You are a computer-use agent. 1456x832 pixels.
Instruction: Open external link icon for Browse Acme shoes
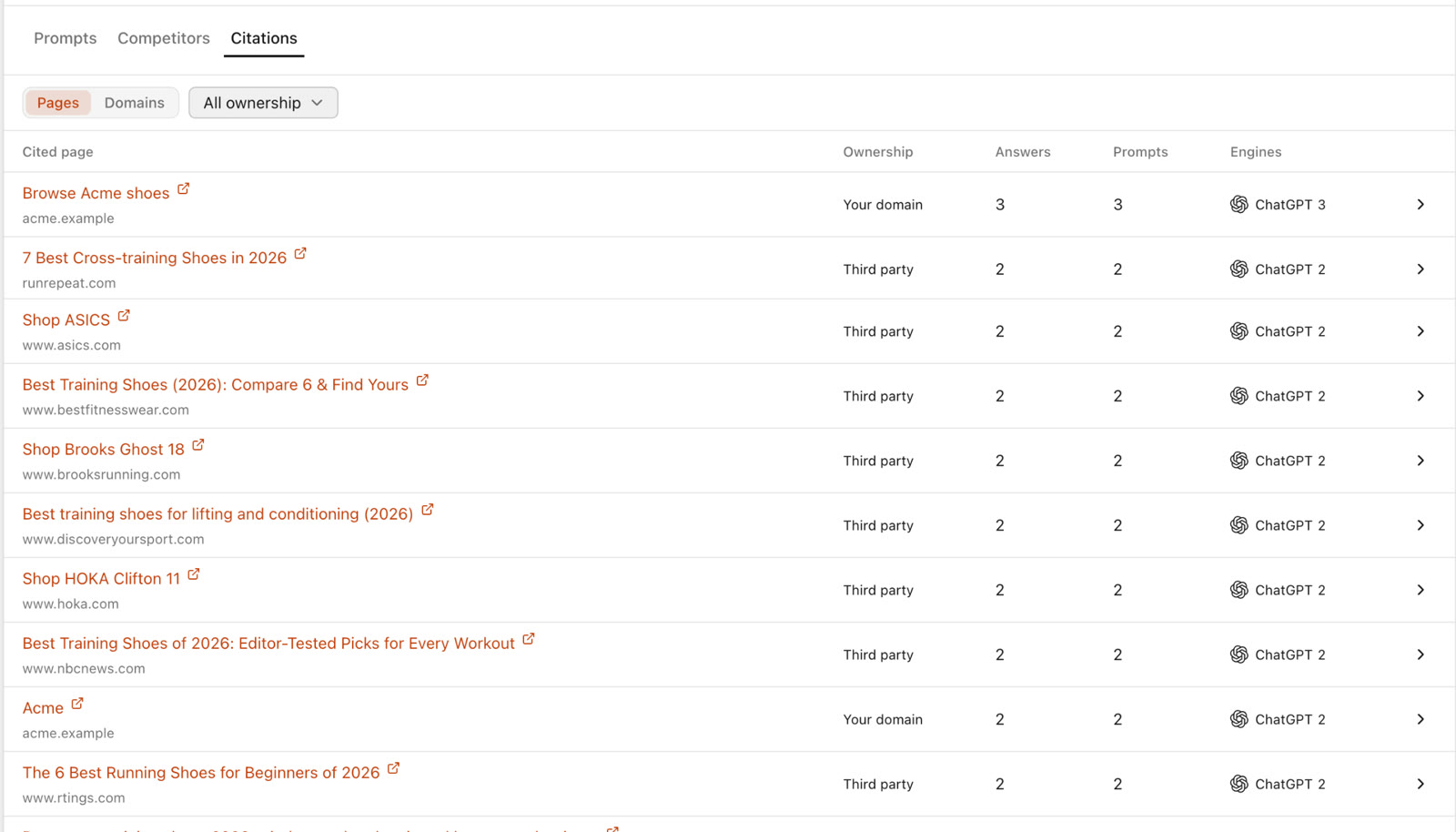point(183,188)
